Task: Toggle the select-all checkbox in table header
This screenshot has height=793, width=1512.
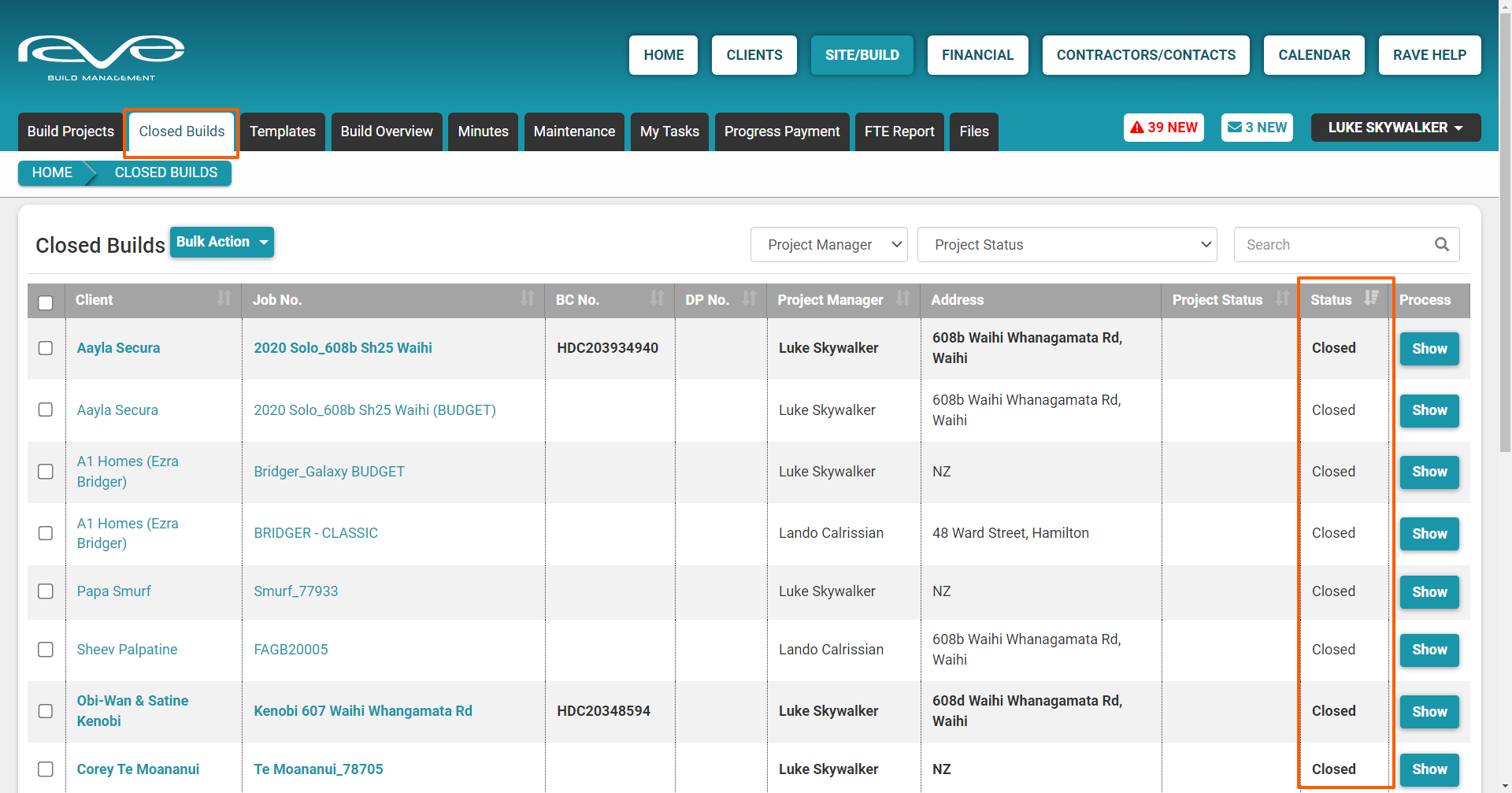Action: (46, 302)
